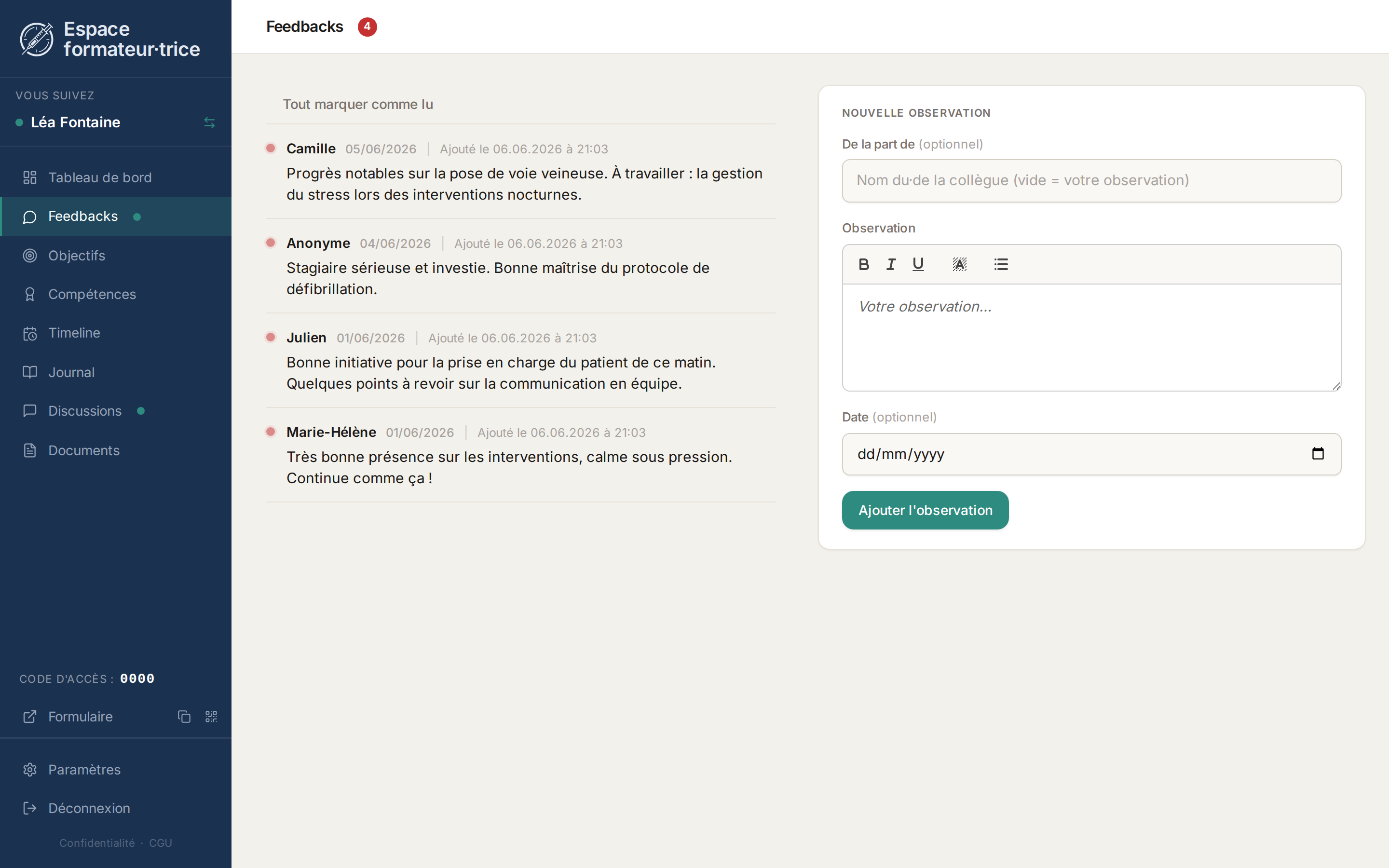Open Paramètres settings
The height and width of the screenshot is (868, 1389).
coord(115,769)
